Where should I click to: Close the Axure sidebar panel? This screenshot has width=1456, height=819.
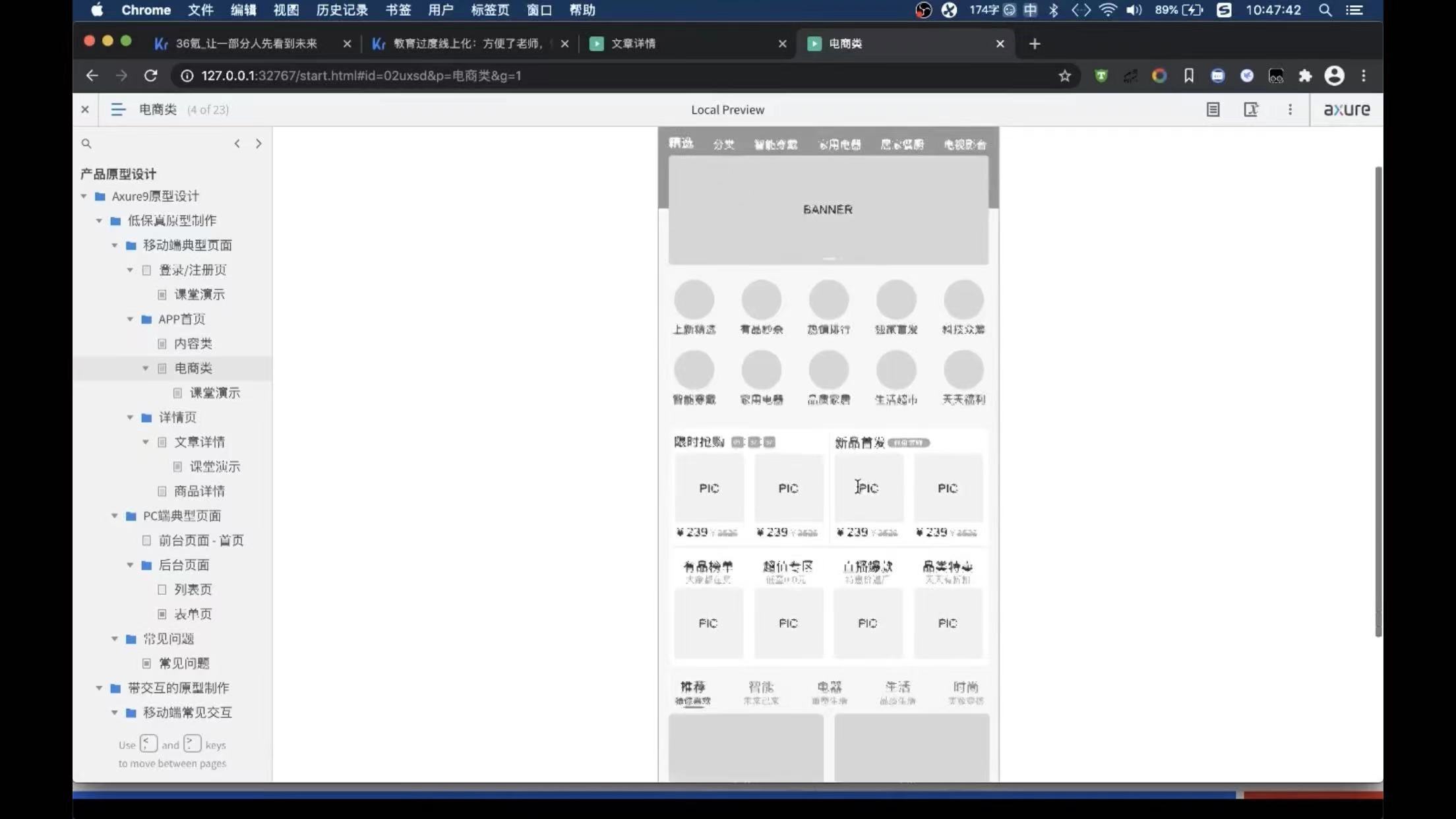click(85, 109)
